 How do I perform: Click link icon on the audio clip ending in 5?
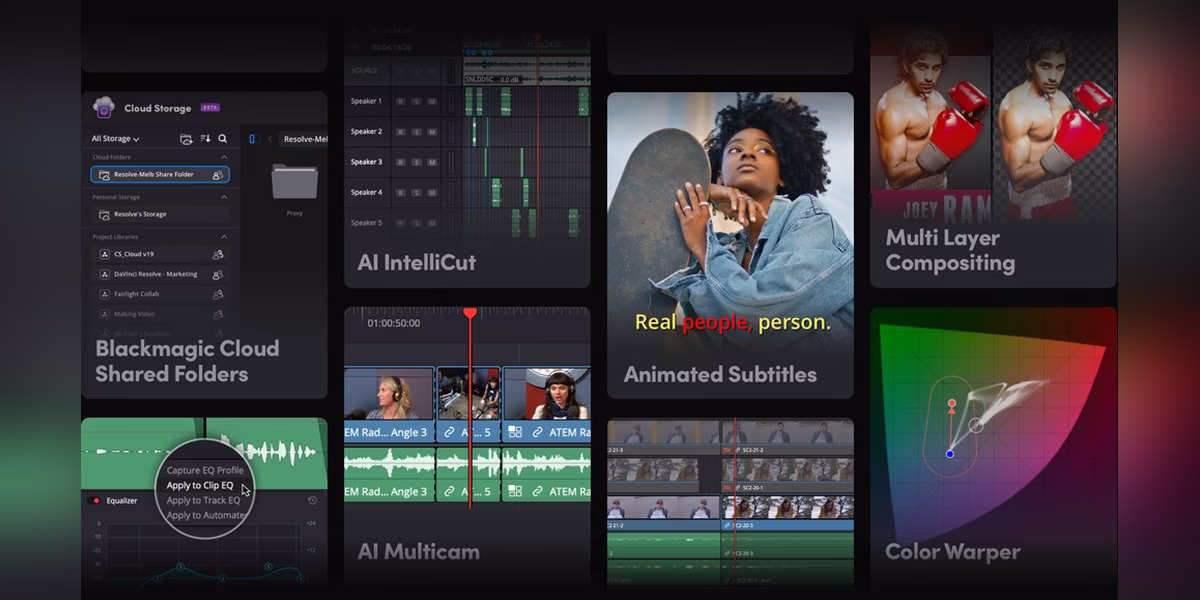click(x=449, y=491)
